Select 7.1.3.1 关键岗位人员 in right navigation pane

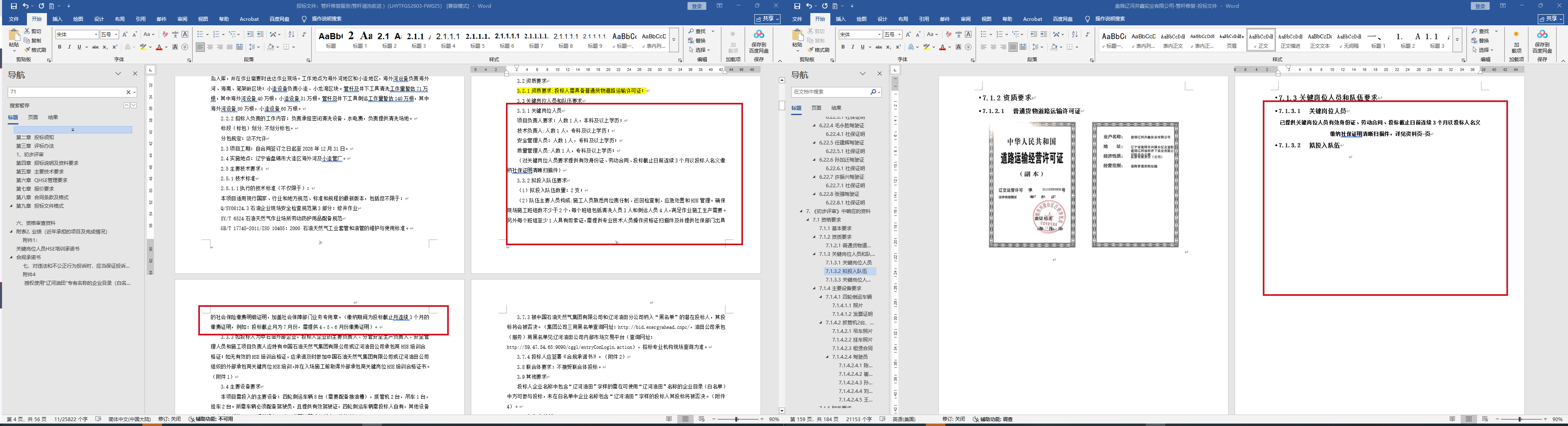tap(848, 262)
